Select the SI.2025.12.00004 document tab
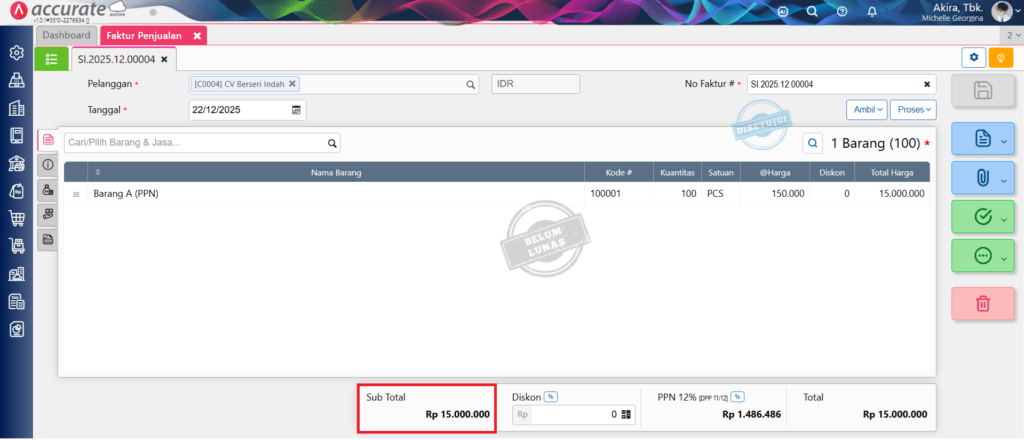 (116, 59)
